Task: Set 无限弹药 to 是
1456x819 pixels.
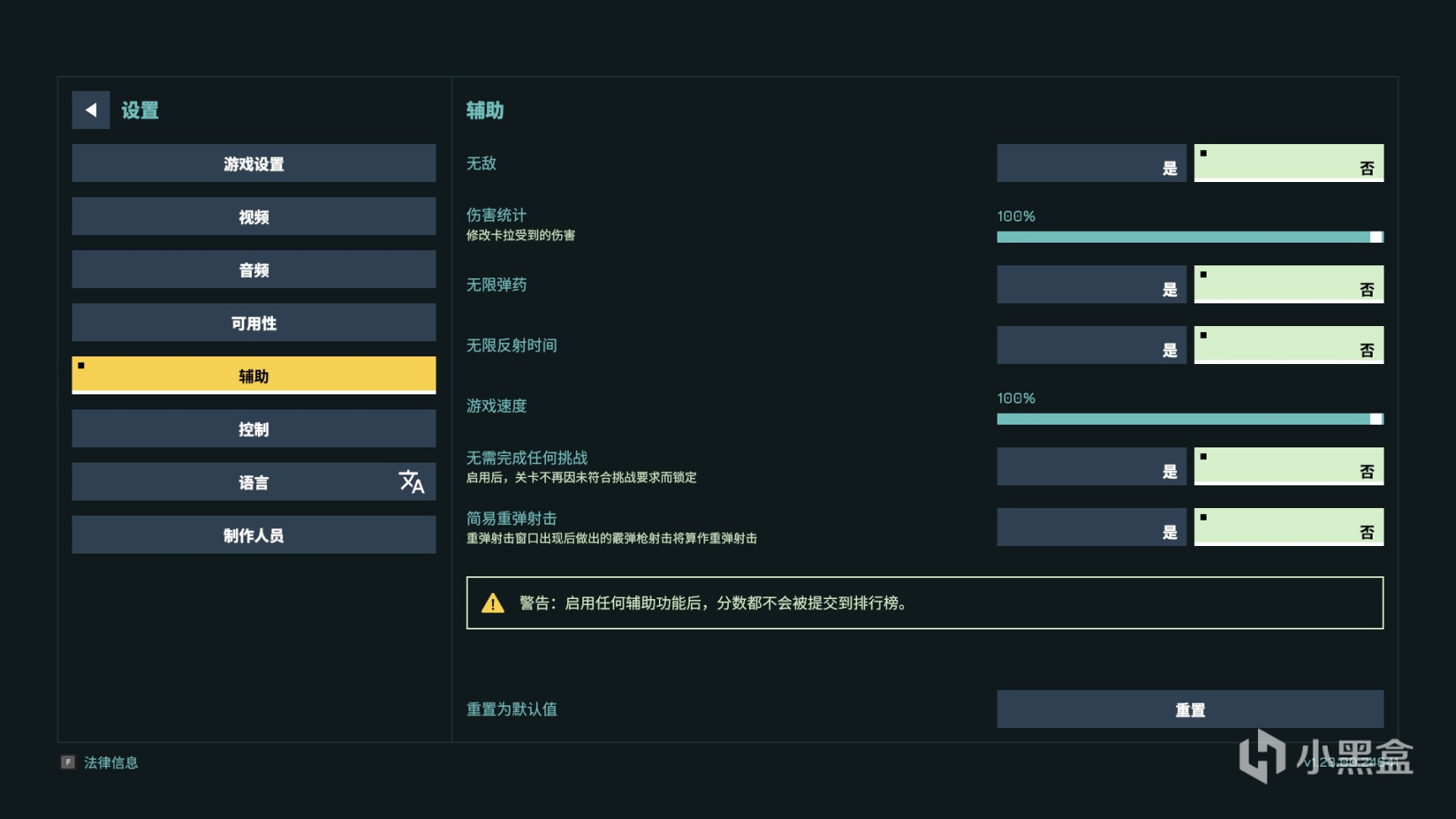Action: 1092,285
